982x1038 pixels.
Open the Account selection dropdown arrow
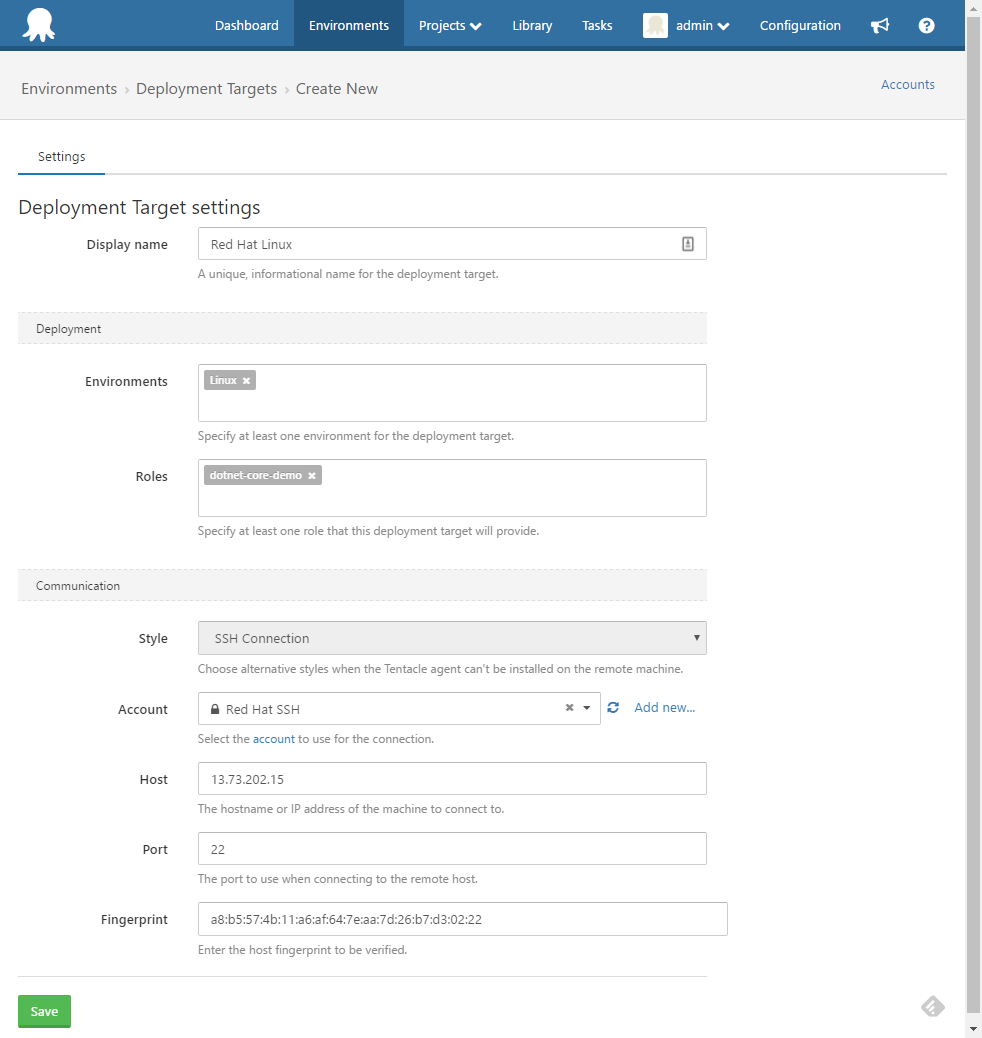(x=587, y=707)
